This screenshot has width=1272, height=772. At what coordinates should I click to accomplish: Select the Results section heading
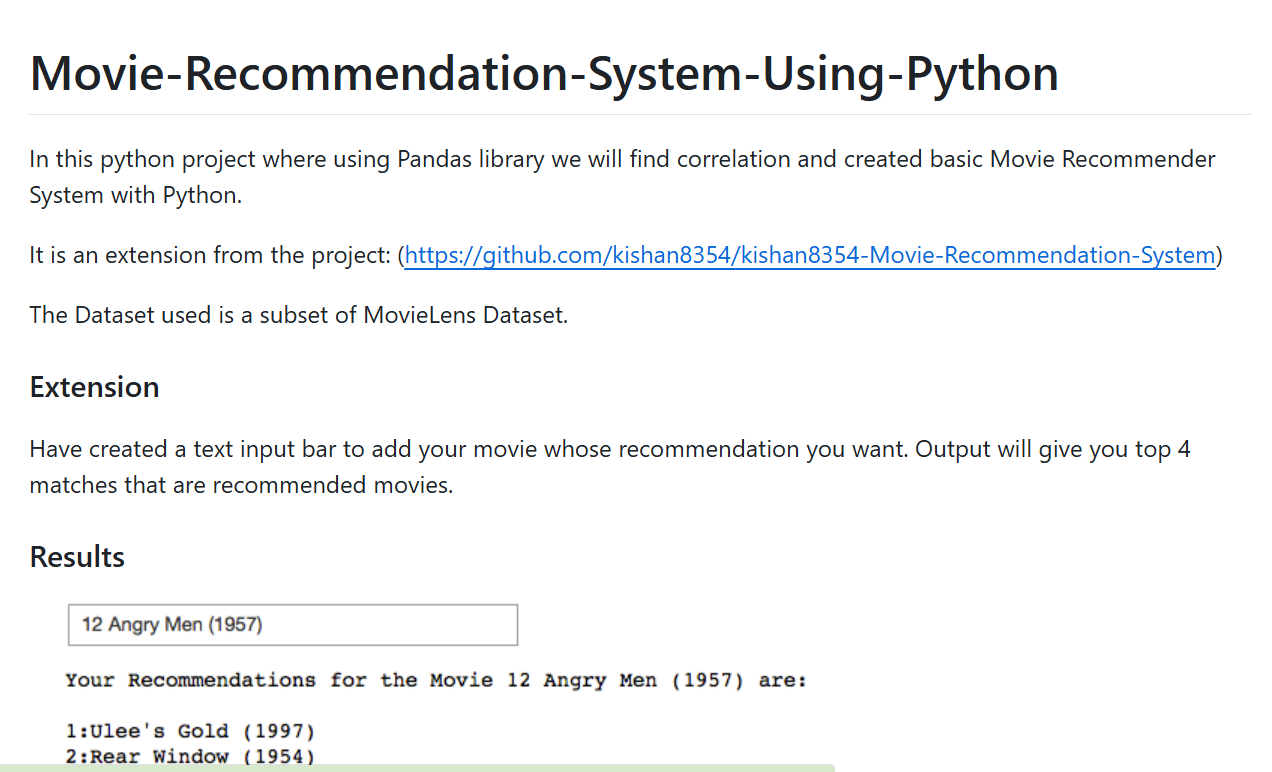click(77, 557)
